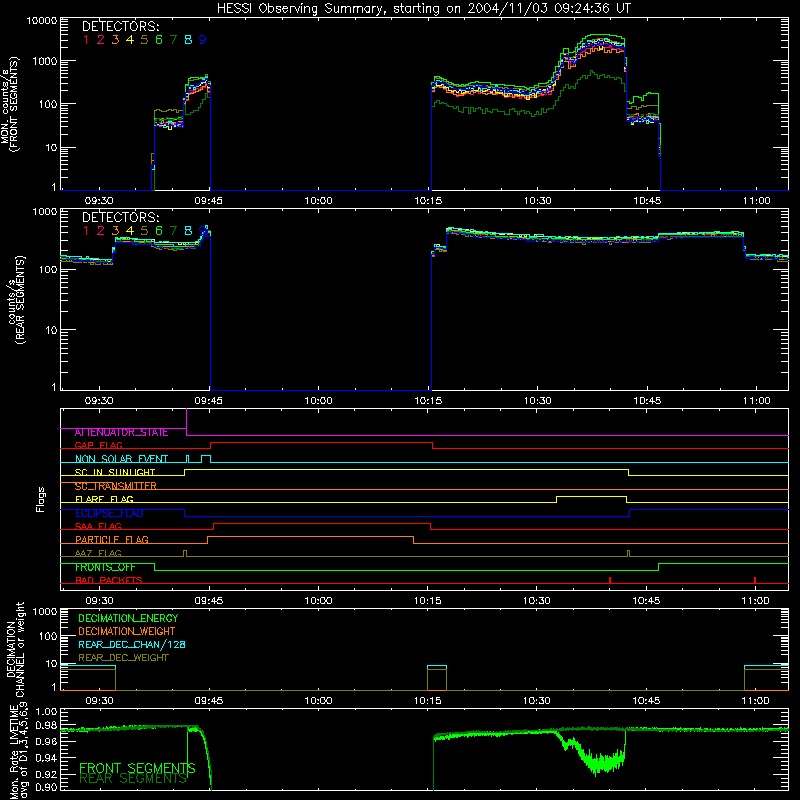The image size is (800, 800).
Task: Click 10:30 tick label under flags plot
Action: [537, 601]
